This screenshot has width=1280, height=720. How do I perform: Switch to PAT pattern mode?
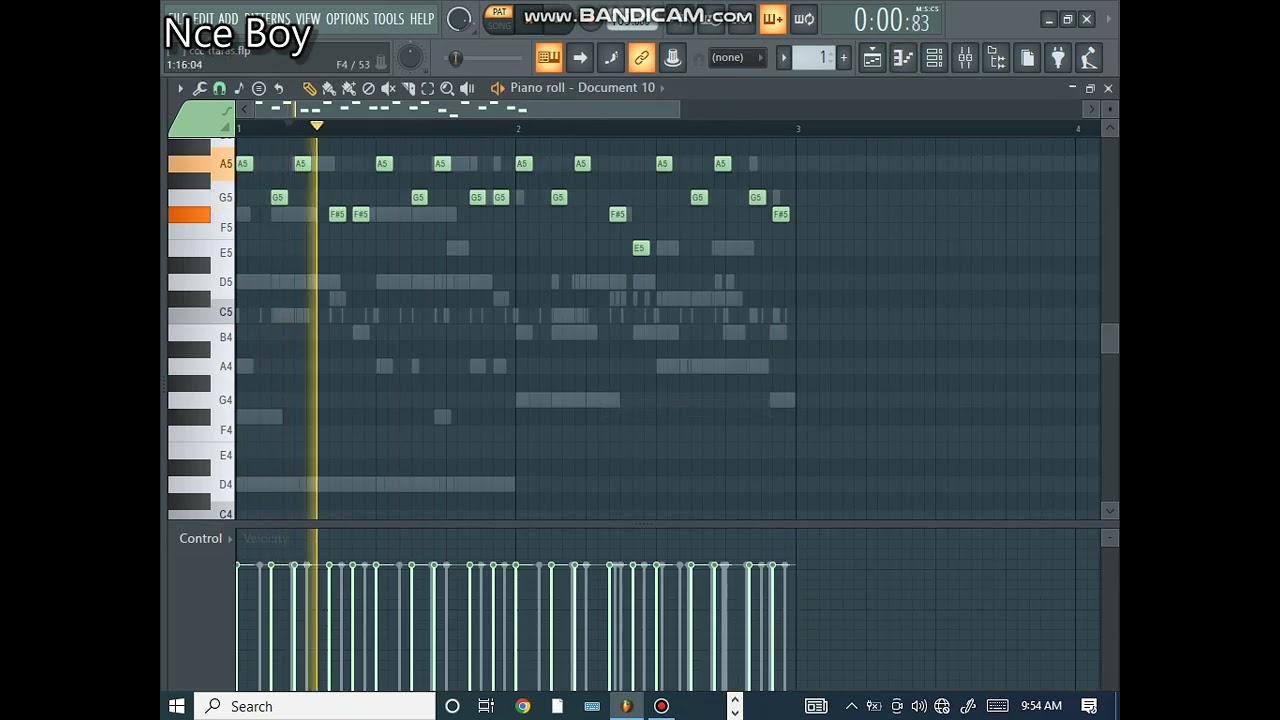pyautogui.click(x=499, y=12)
